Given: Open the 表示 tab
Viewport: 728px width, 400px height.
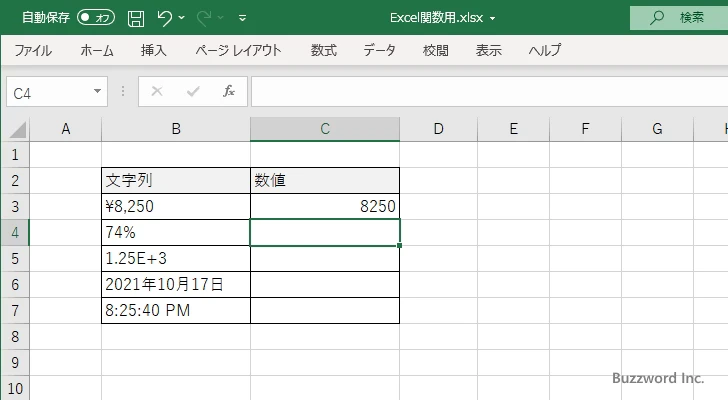Looking at the screenshot, I should pos(489,50).
